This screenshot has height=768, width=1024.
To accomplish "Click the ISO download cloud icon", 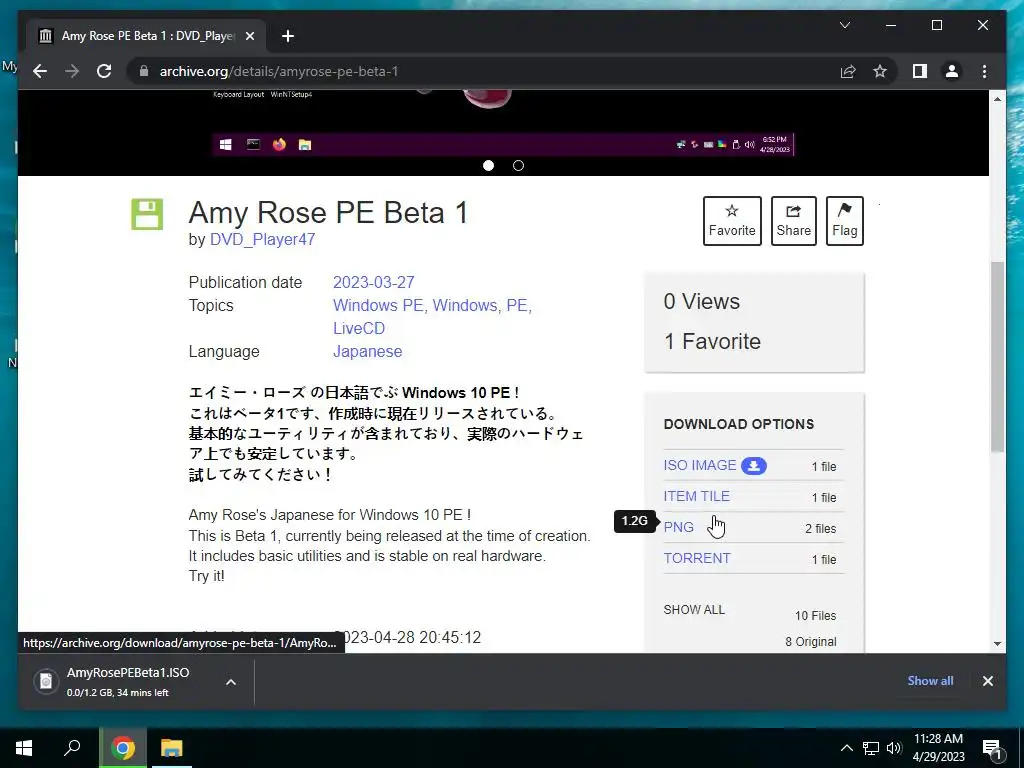I will point(754,466).
